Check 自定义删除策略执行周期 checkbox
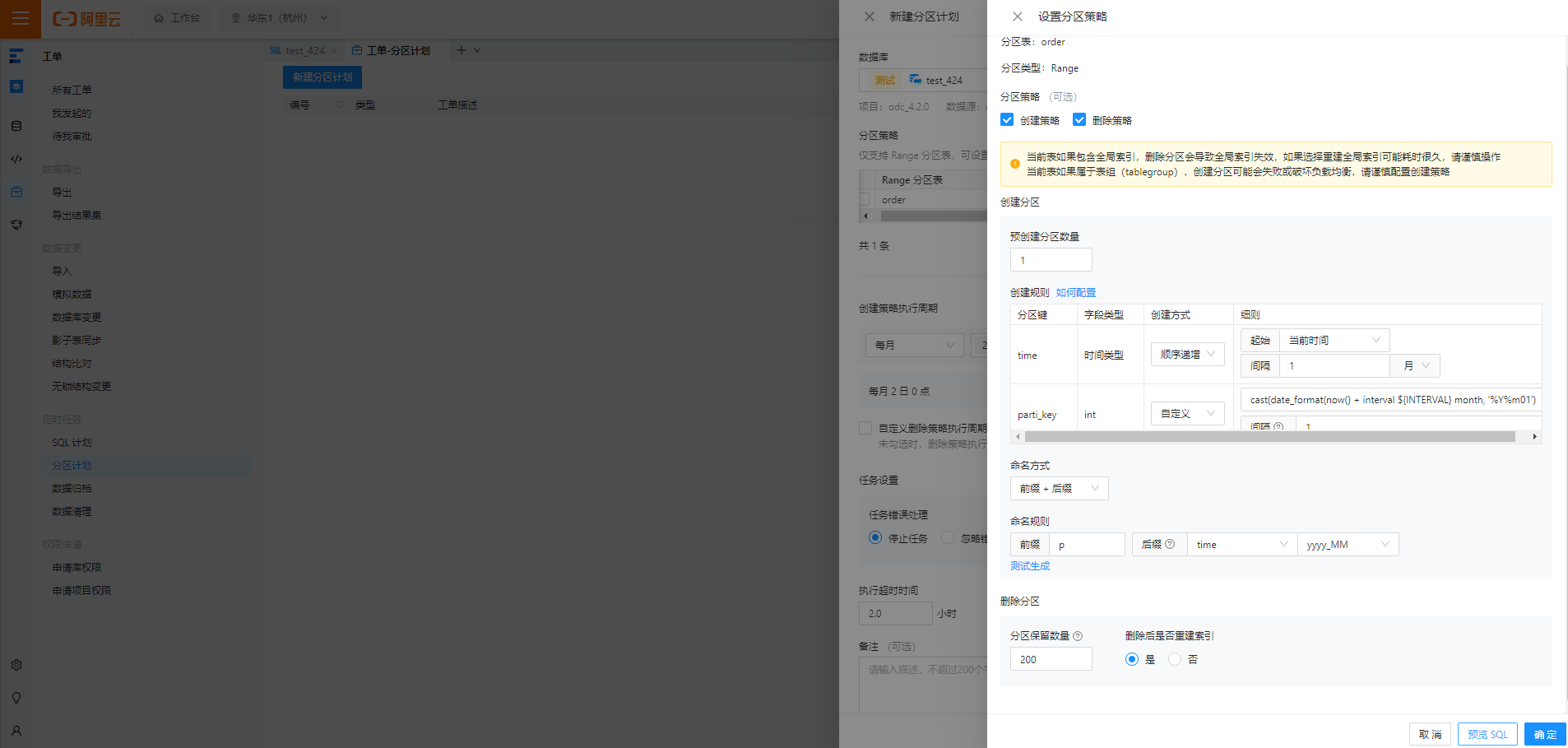1568x748 pixels. [865, 428]
